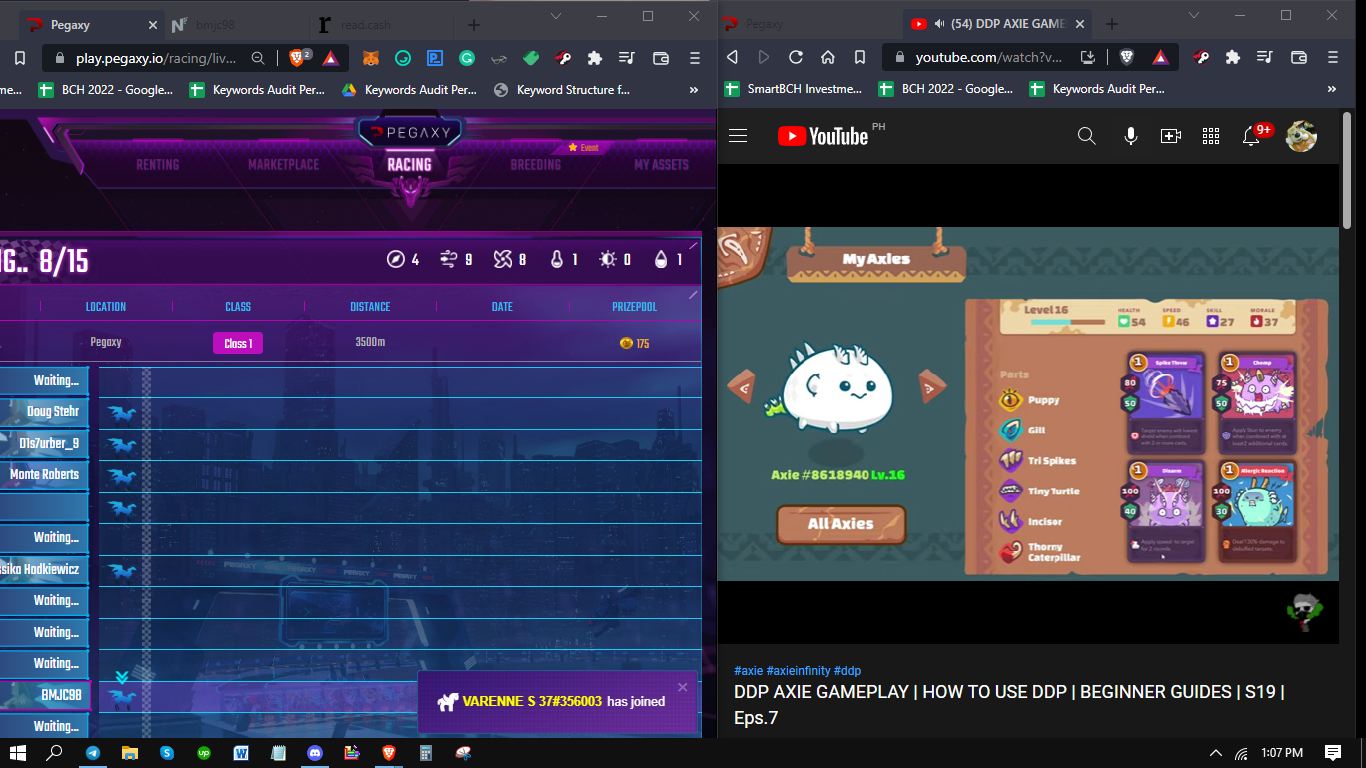
Task: Expand bookmarks overflow in Pegaxy window
Action: point(692,89)
